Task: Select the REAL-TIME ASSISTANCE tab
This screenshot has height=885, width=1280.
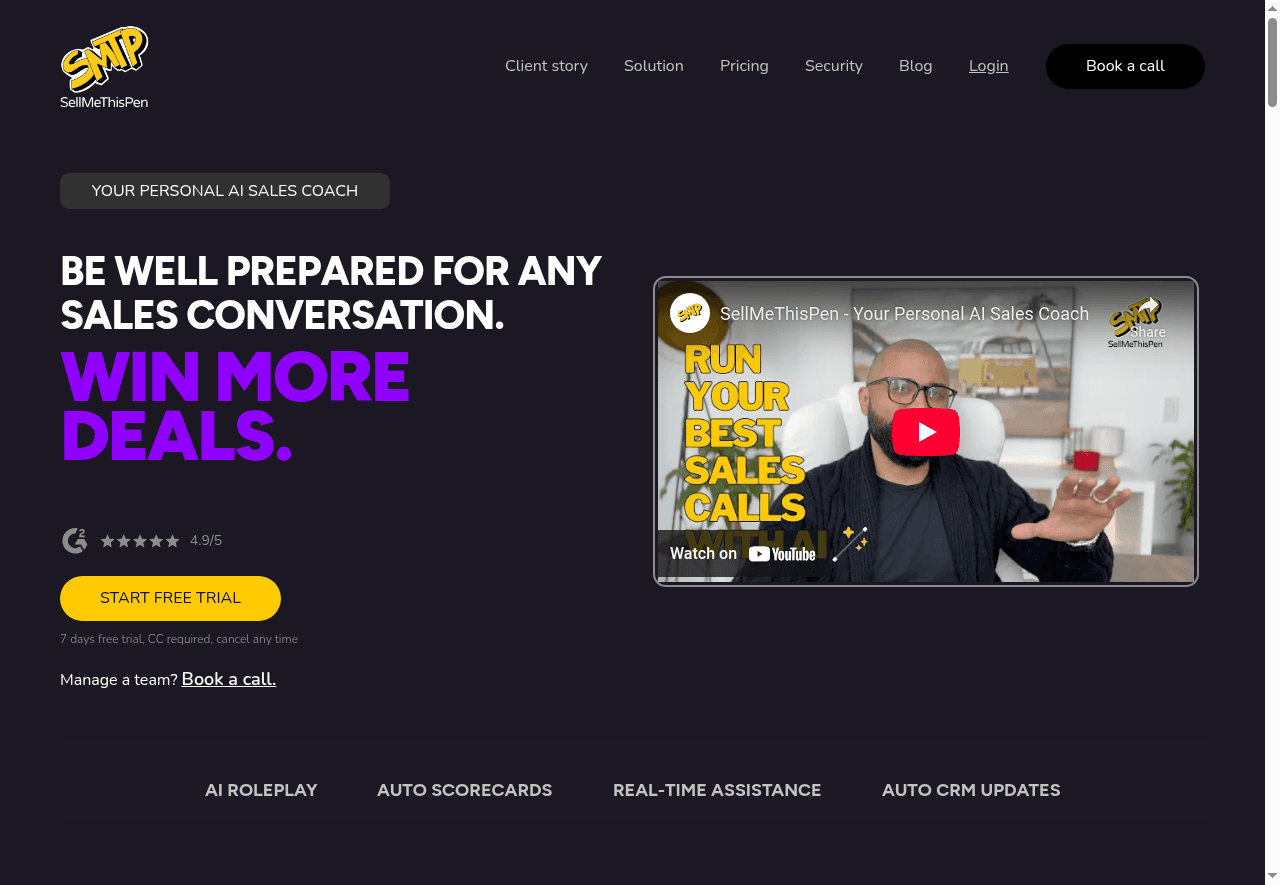Action: click(717, 790)
